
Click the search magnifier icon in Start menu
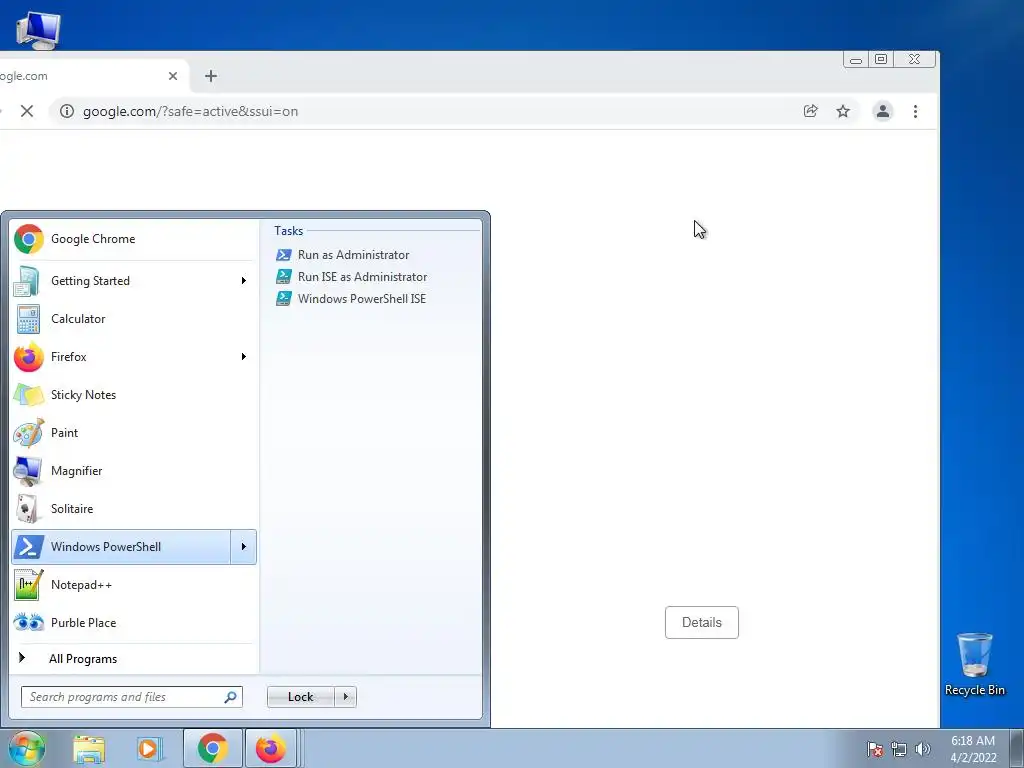point(231,697)
